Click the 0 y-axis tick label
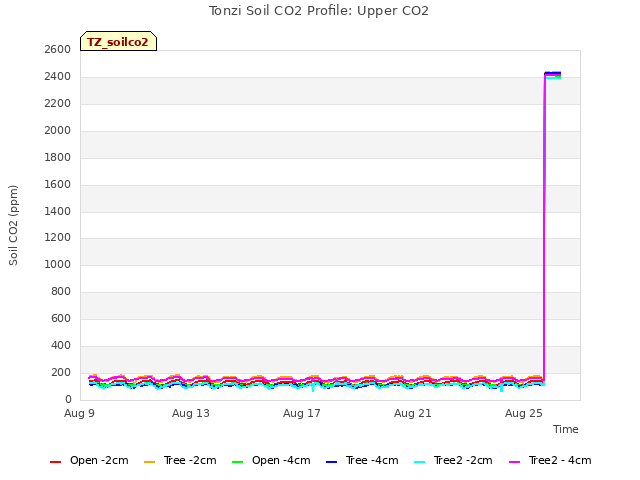 pyautogui.click(x=68, y=399)
